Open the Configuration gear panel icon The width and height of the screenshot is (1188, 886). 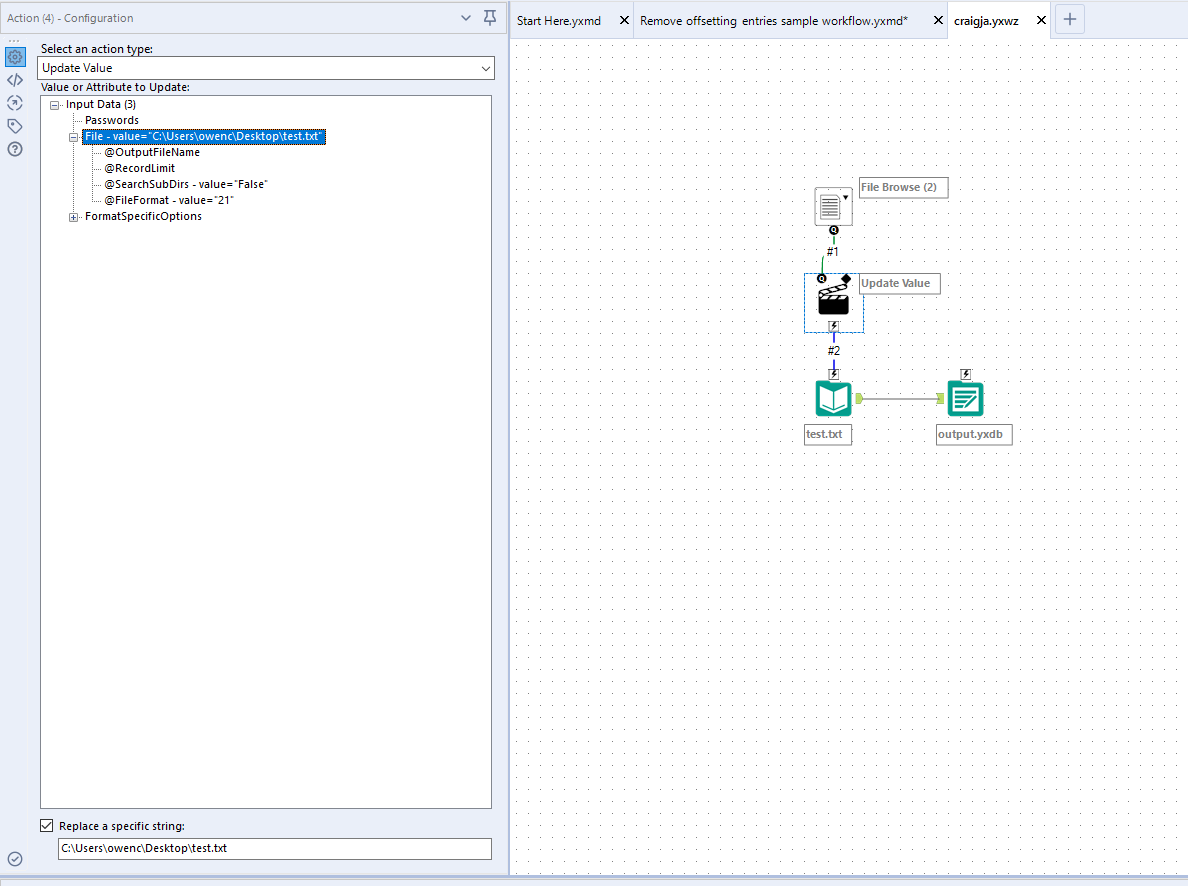click(x=14, y=57)
